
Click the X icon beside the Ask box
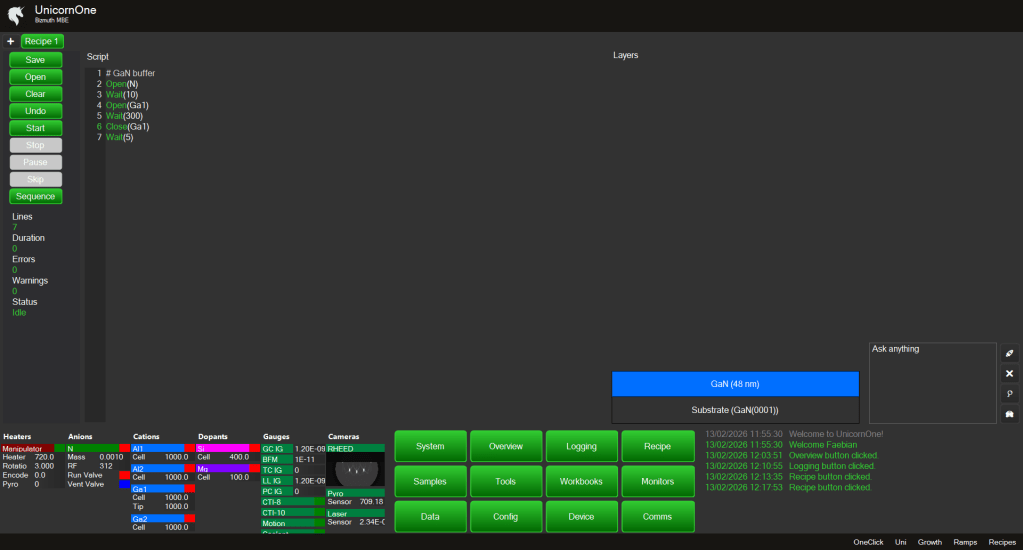(x=1009, y=373)
